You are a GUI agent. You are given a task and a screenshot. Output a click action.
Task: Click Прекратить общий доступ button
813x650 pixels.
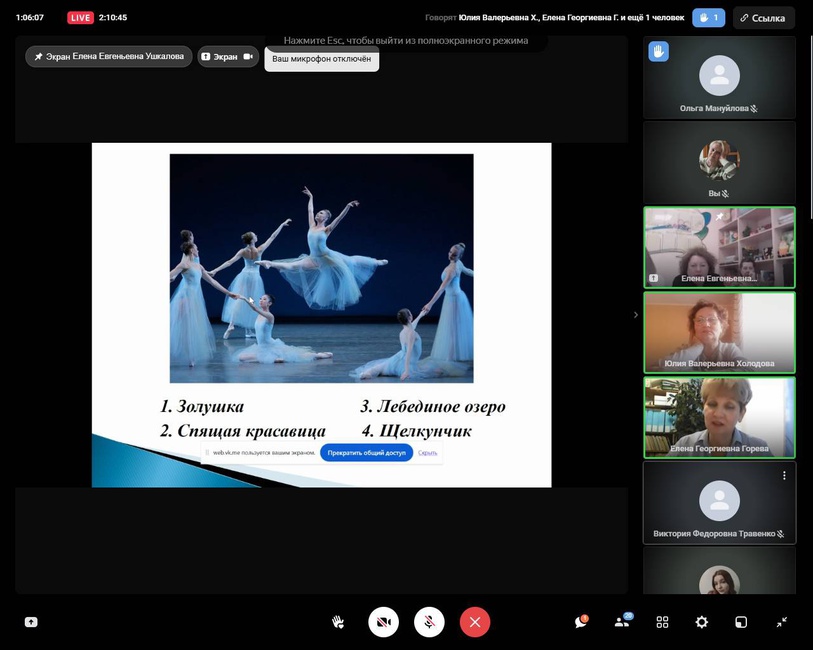[367, 453]
